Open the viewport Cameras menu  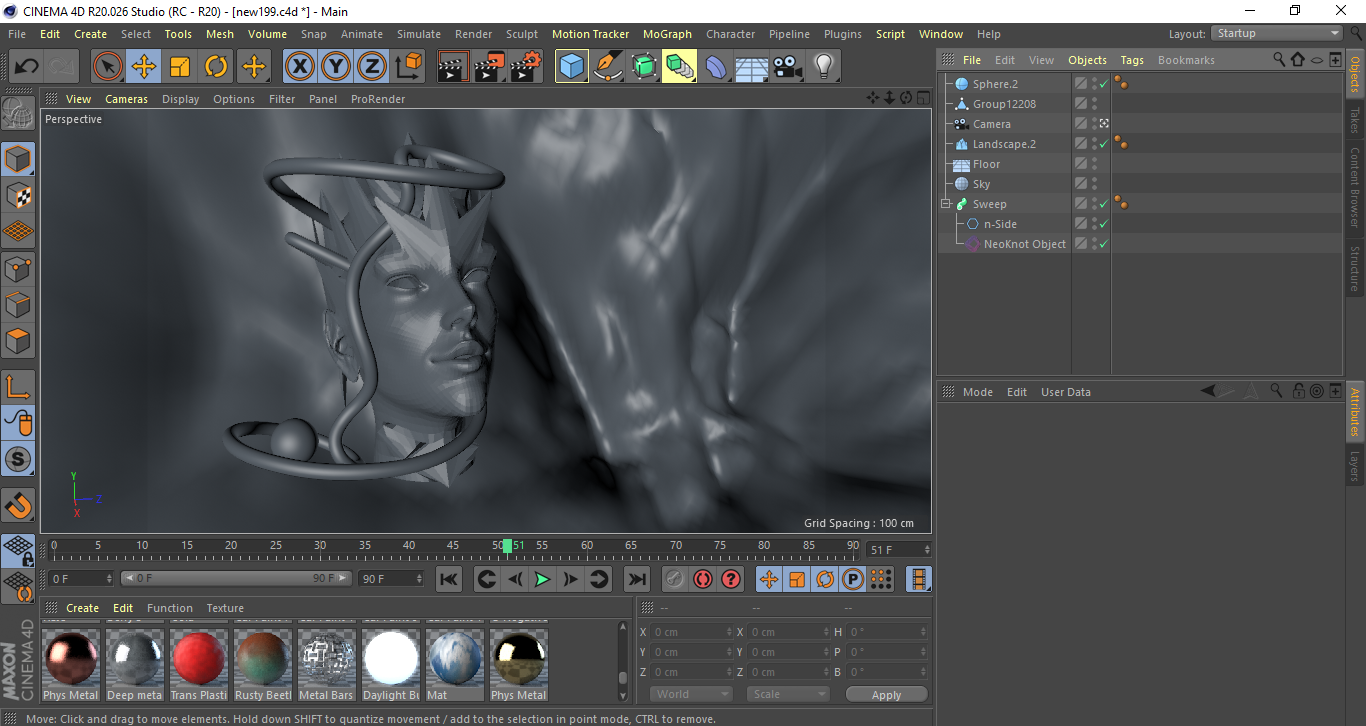point(126,99)
